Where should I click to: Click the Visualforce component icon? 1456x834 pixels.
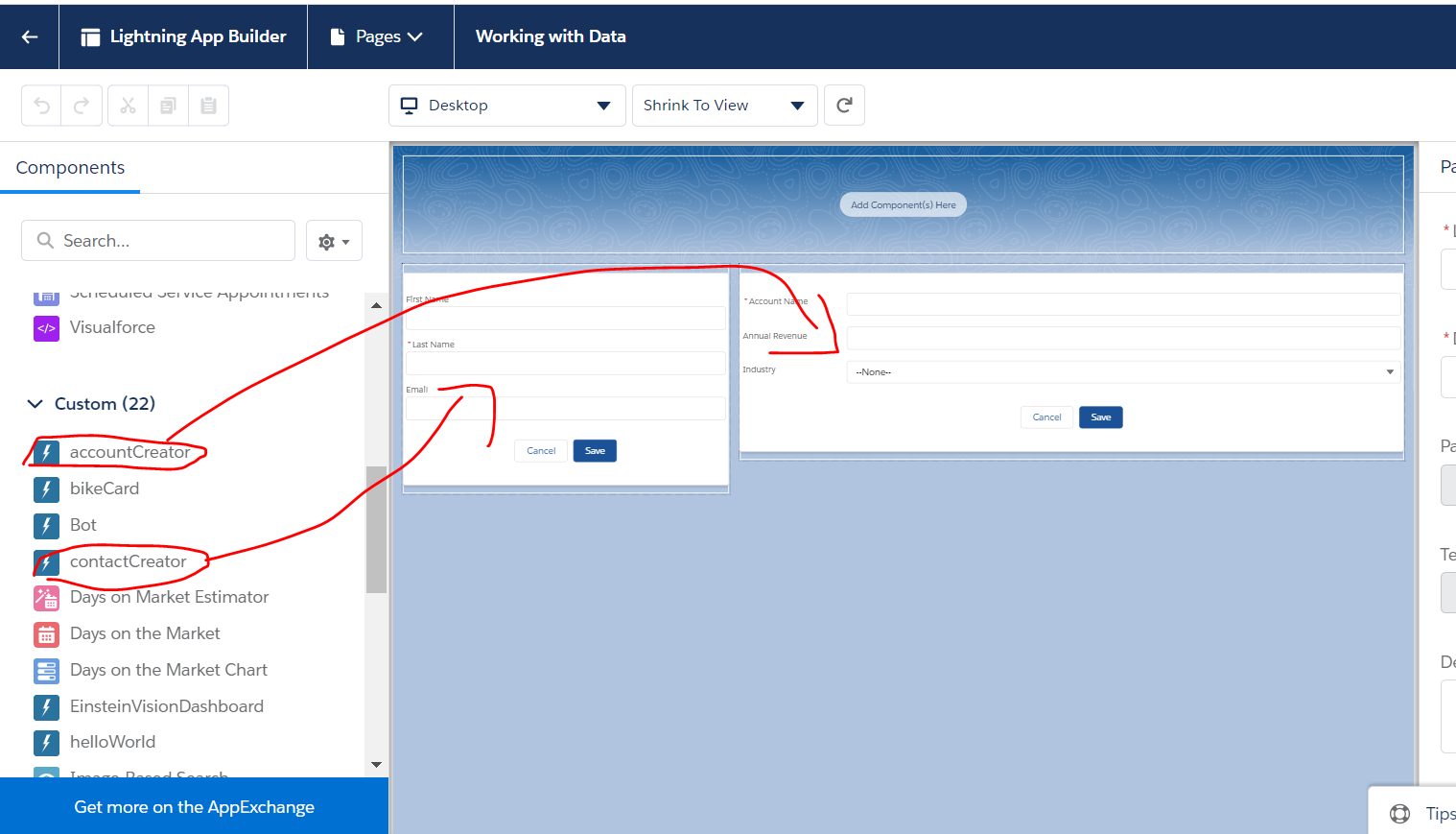click(46, 327)
